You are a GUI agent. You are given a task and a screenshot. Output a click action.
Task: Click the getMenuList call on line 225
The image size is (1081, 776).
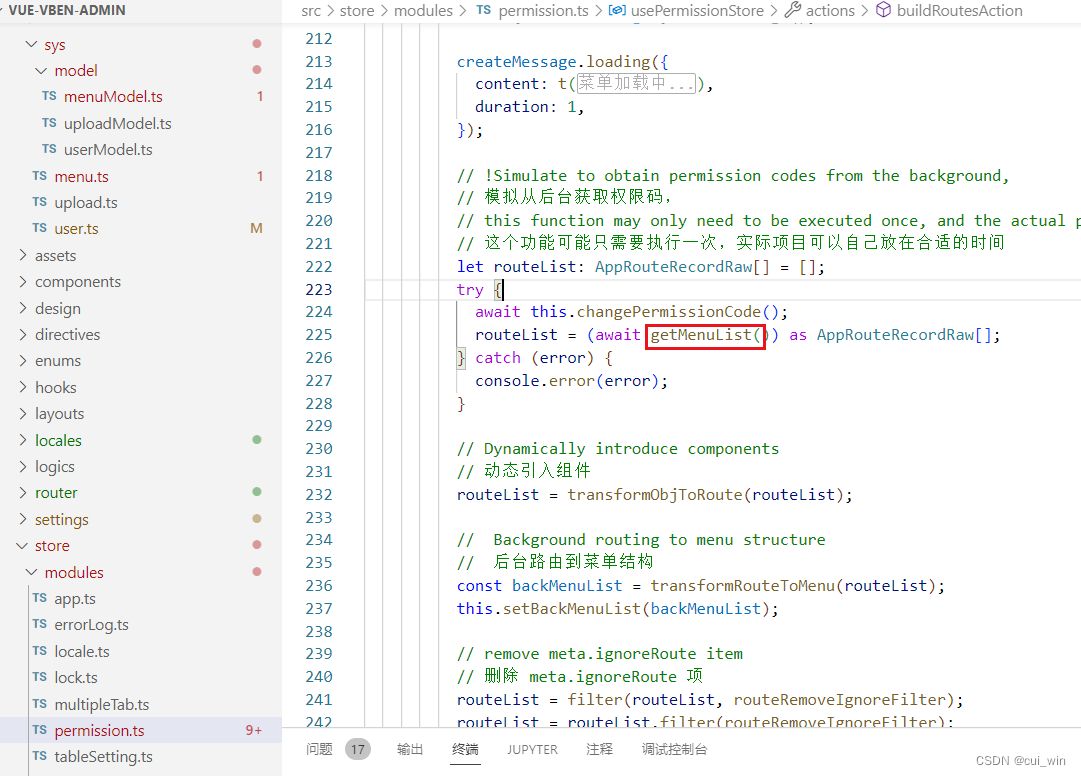[705, 335]
